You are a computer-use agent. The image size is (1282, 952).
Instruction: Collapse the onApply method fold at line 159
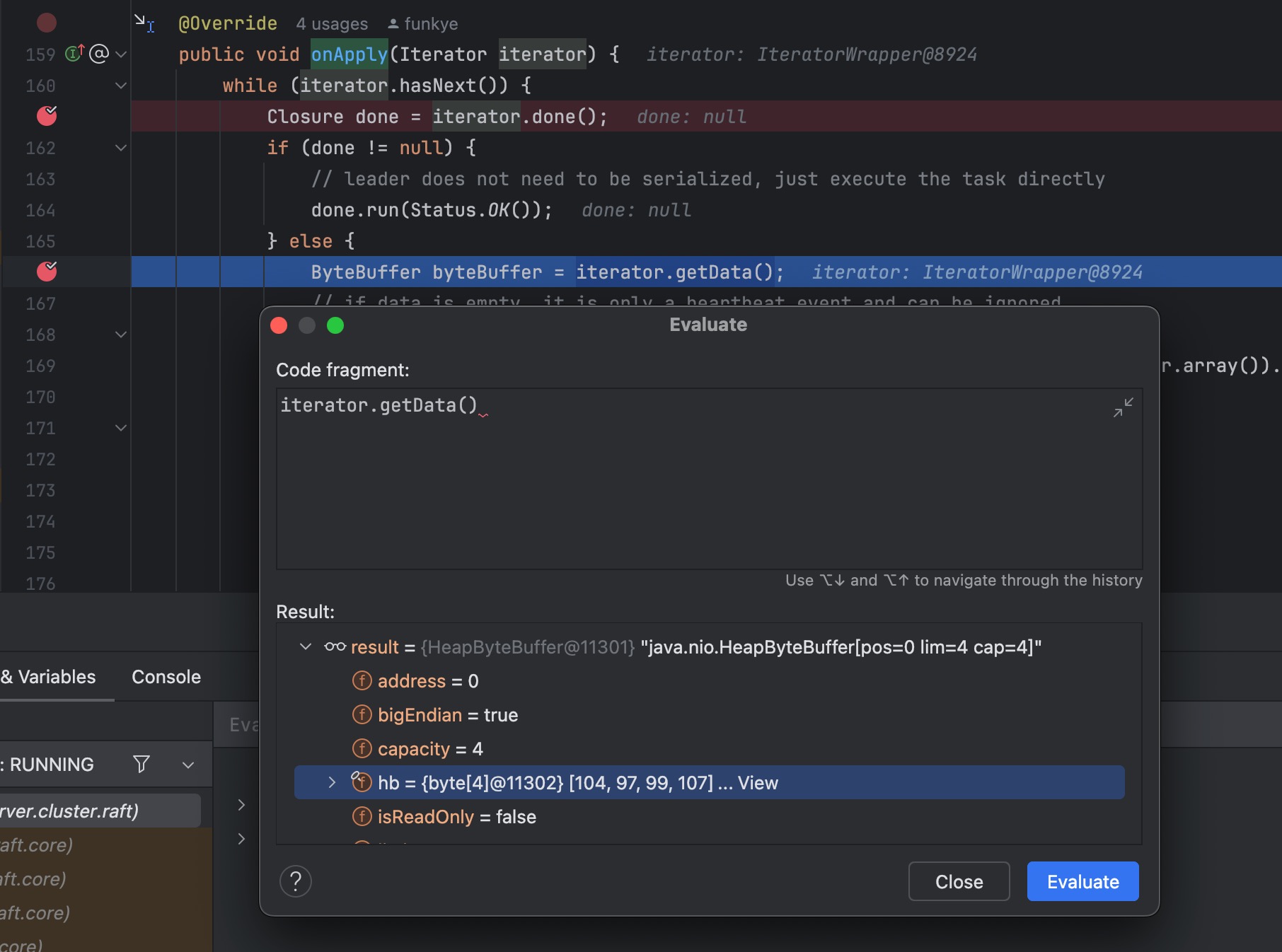click(x=121, y=54)
